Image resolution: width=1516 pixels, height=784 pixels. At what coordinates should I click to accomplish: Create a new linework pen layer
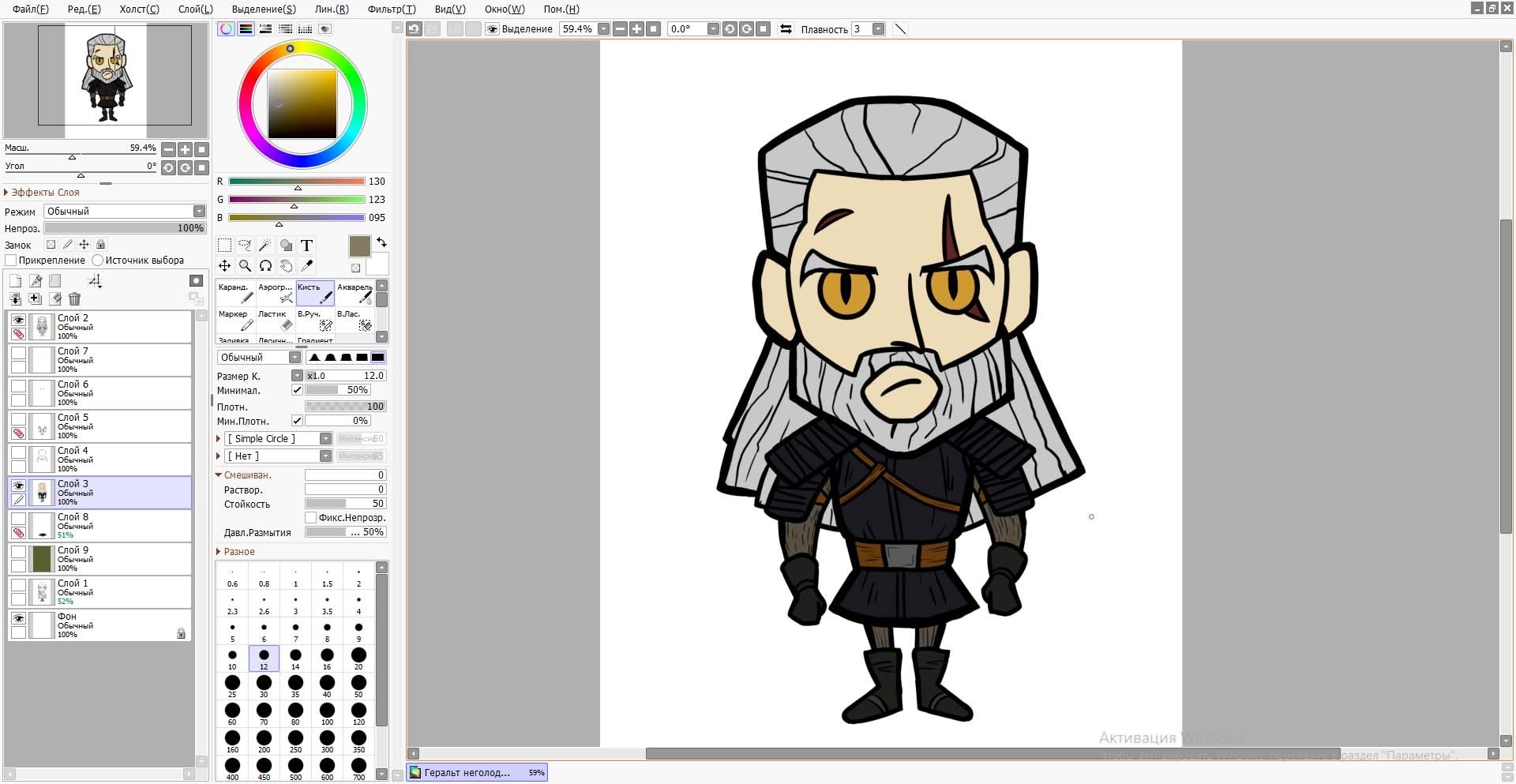click(x=36, y=280)
